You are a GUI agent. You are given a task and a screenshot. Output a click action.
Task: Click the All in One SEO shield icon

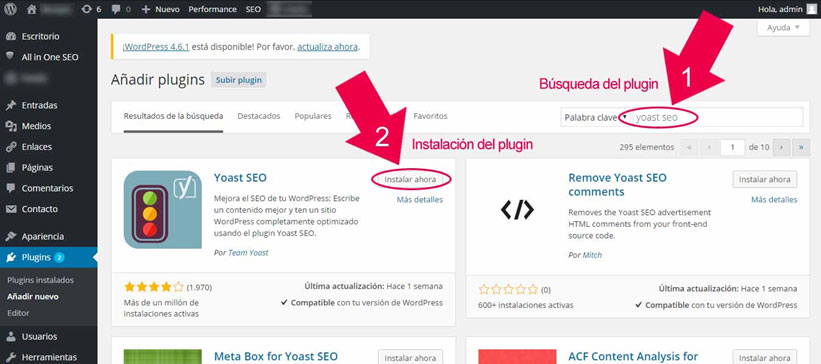[x=11, y=57]
